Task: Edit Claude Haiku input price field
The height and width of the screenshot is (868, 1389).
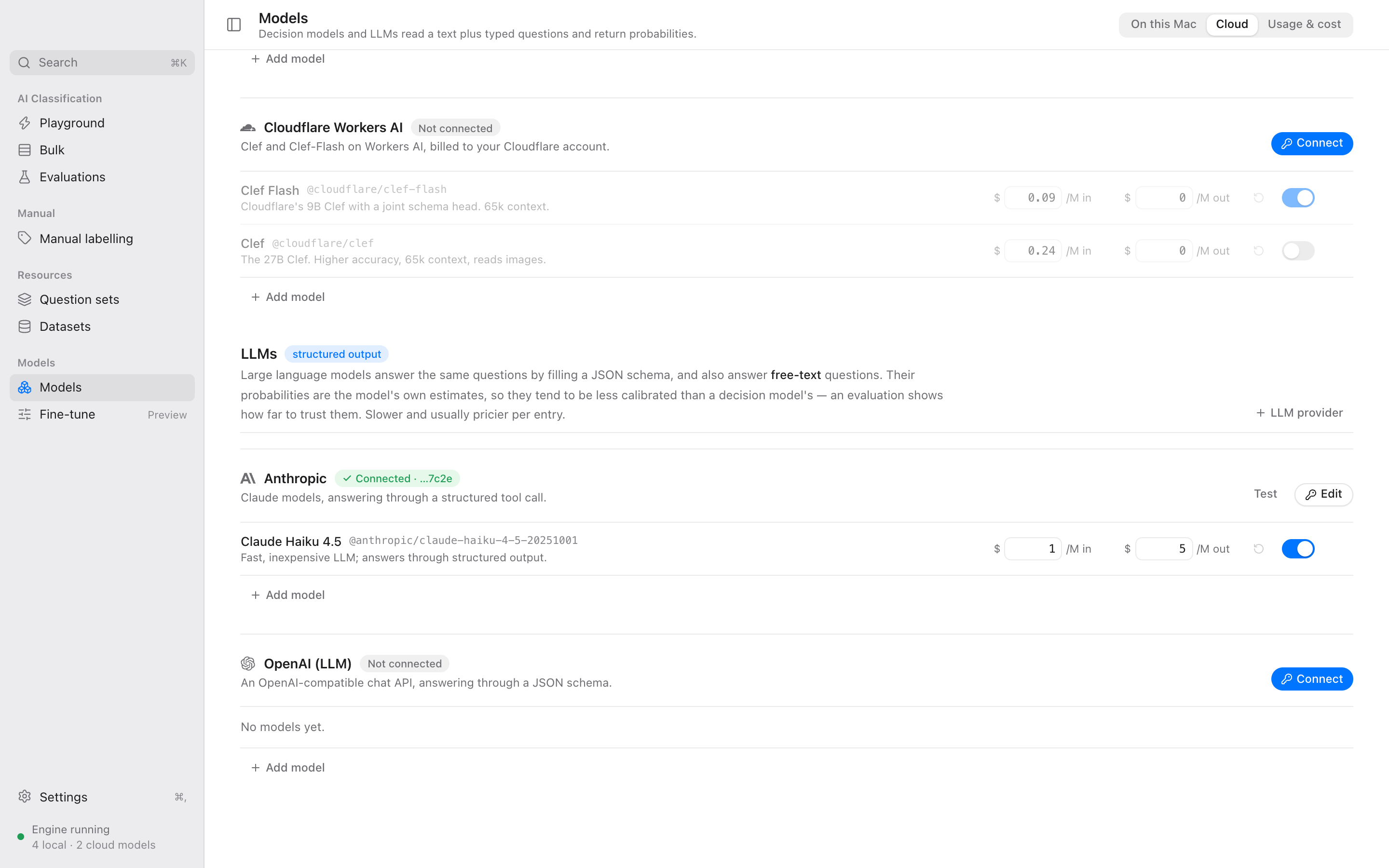Action: pos(1033,549)
